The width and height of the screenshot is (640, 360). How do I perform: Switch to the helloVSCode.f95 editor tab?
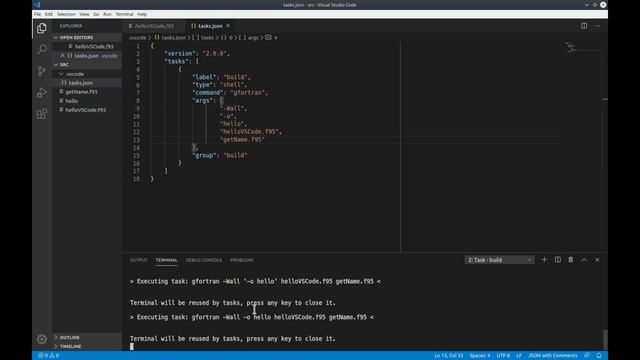point(153,26)
